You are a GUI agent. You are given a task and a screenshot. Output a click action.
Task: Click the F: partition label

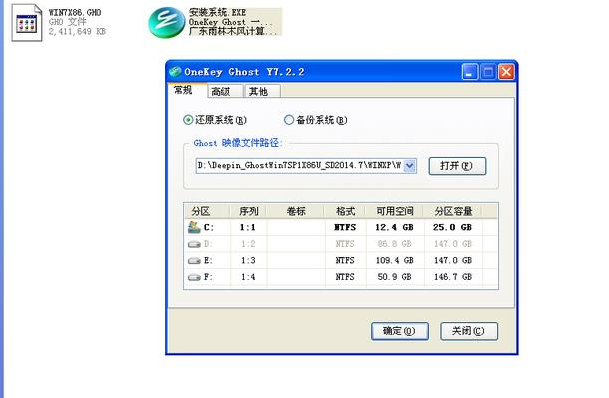[209, 277]
